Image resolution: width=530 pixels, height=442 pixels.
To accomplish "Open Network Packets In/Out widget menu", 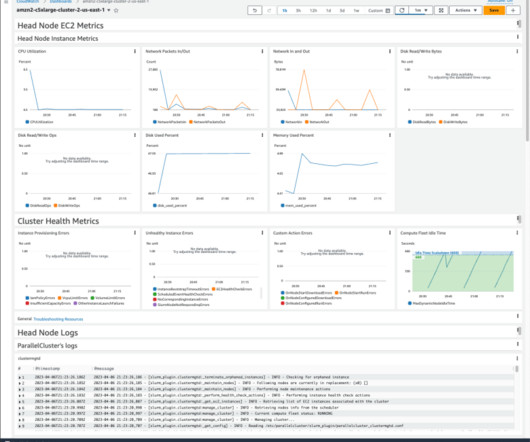I will pyautogui.click(x=262, y=51).
